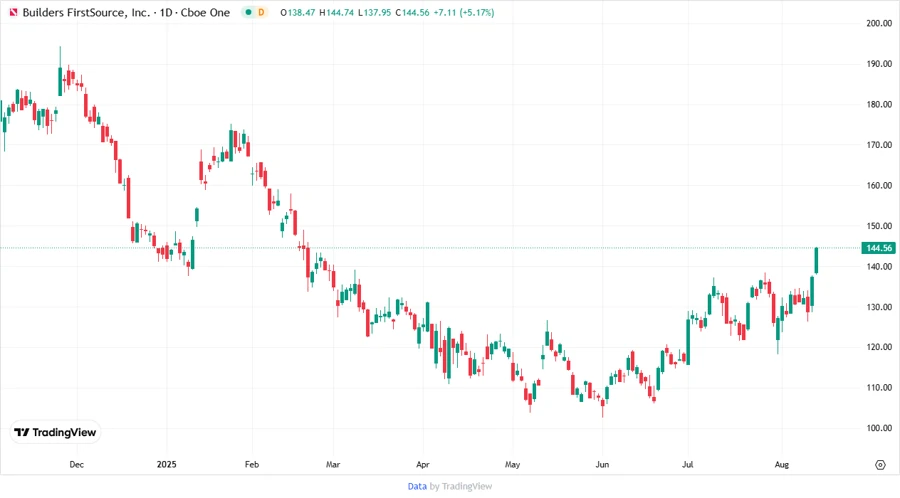Follow the Data link below chart
Screen dimensions: 900x498
coord(417,487)
